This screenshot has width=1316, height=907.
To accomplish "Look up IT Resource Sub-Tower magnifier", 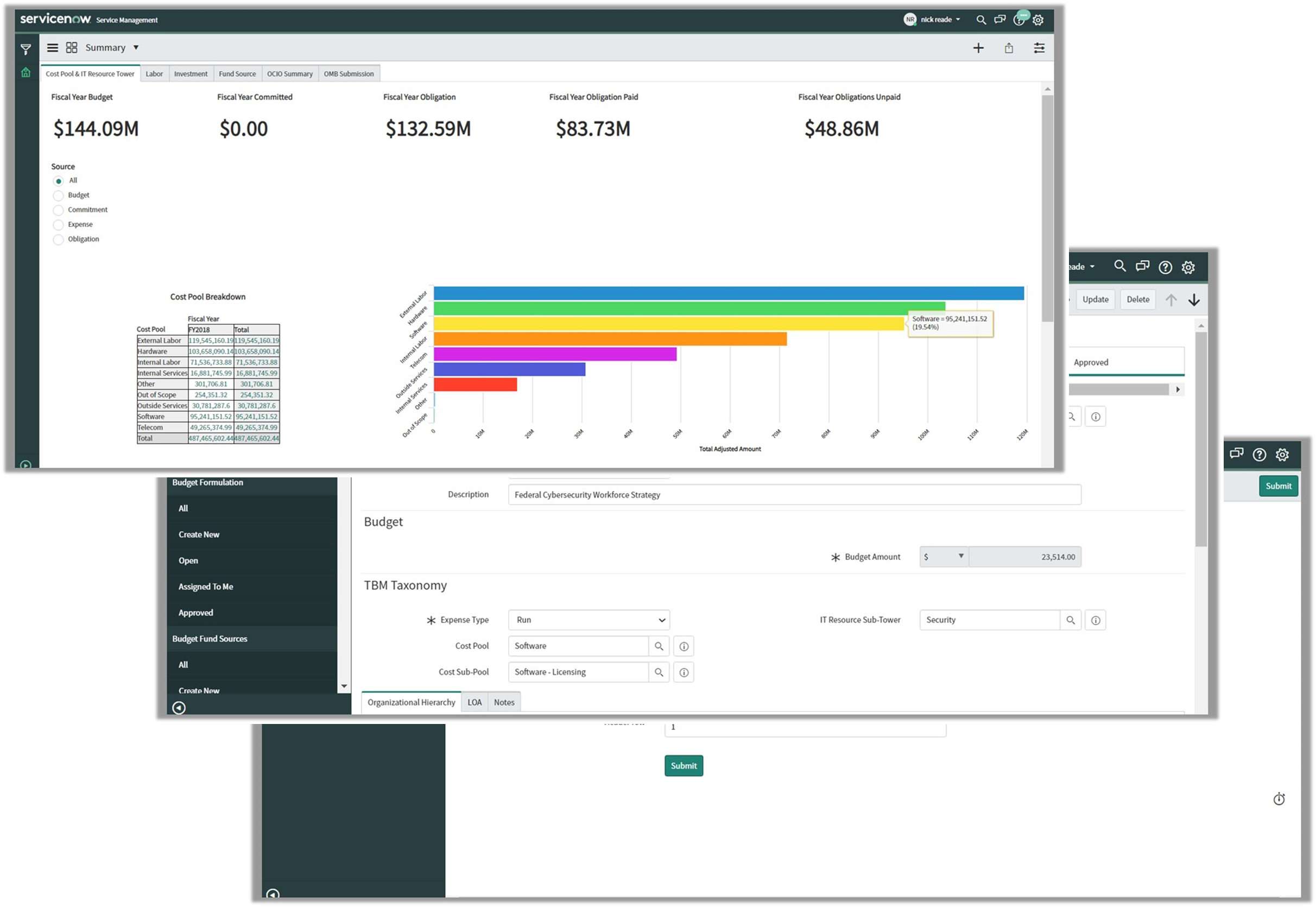I will 1071,621.
